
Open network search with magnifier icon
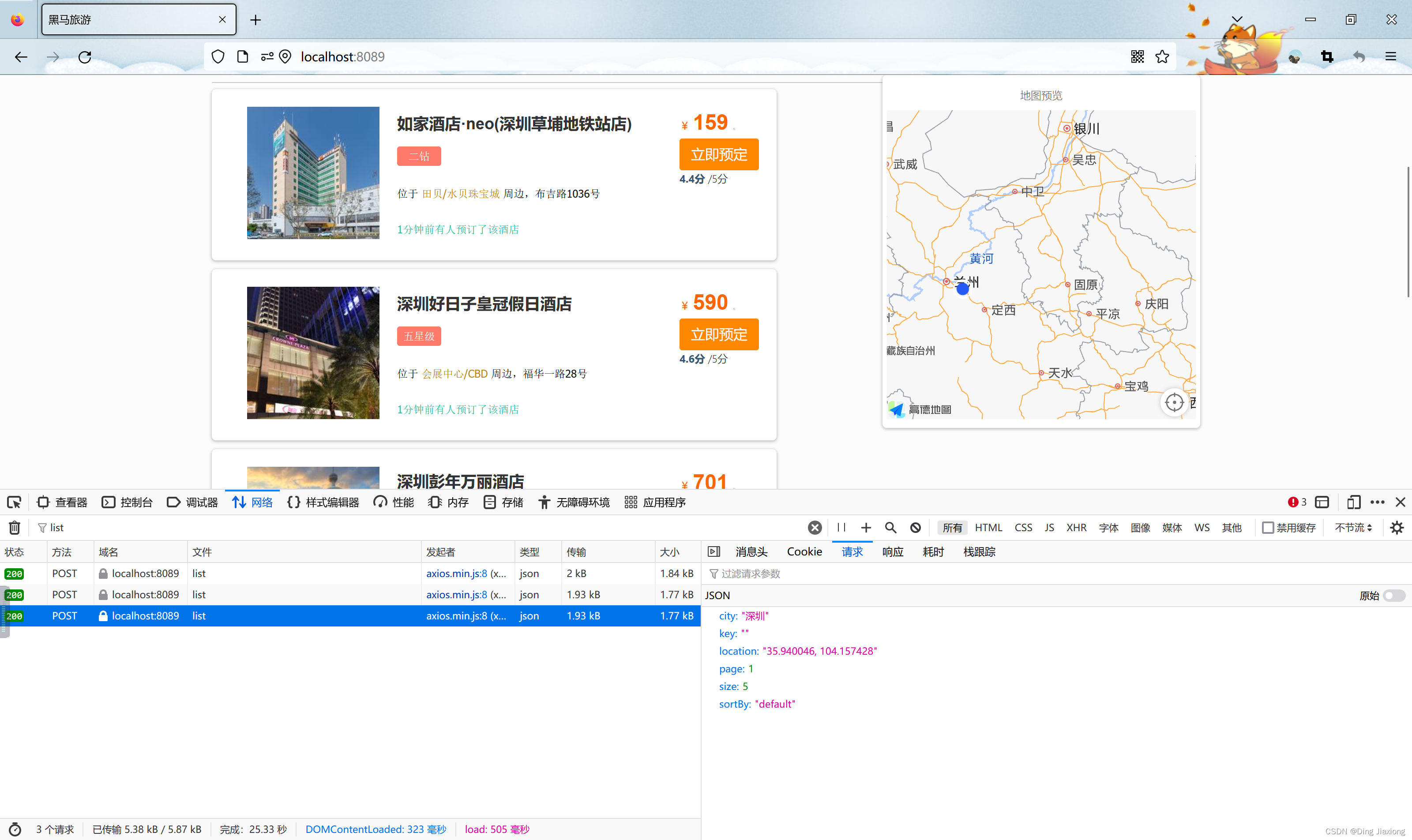[890, 528]
